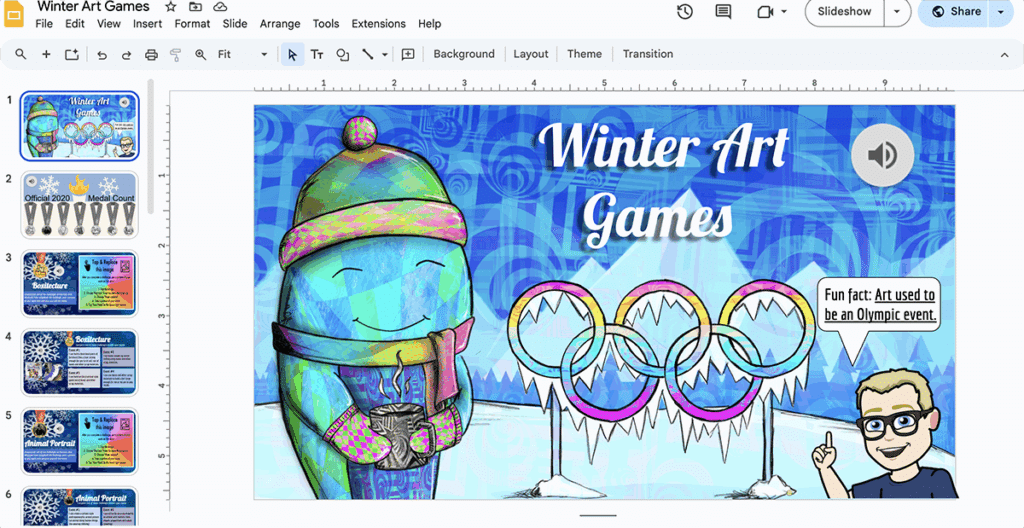Click the Winter Art Games document title
Viewport: 1024px width, 528px height.
tap(93, 7)
